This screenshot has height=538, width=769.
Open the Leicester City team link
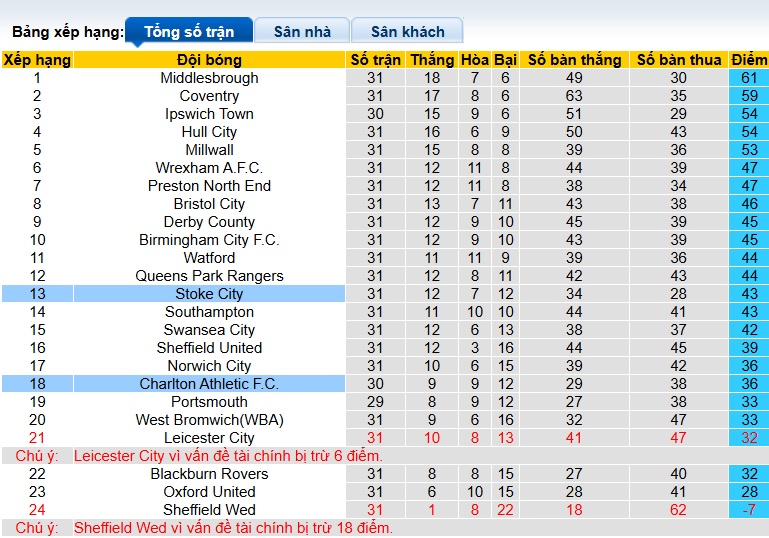[209, 438]
